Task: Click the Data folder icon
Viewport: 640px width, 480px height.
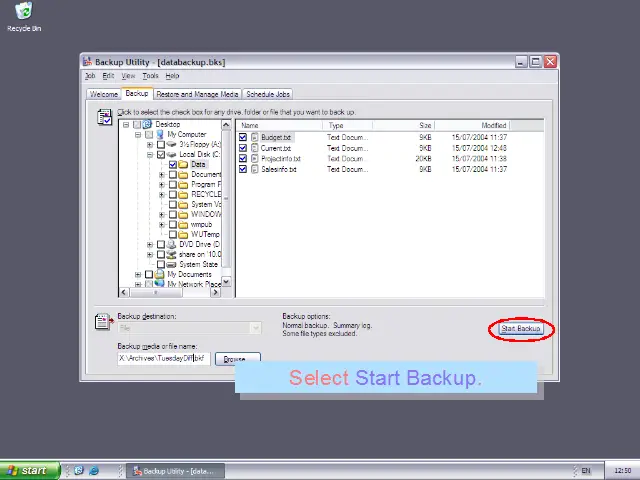Action: point(184,165)
